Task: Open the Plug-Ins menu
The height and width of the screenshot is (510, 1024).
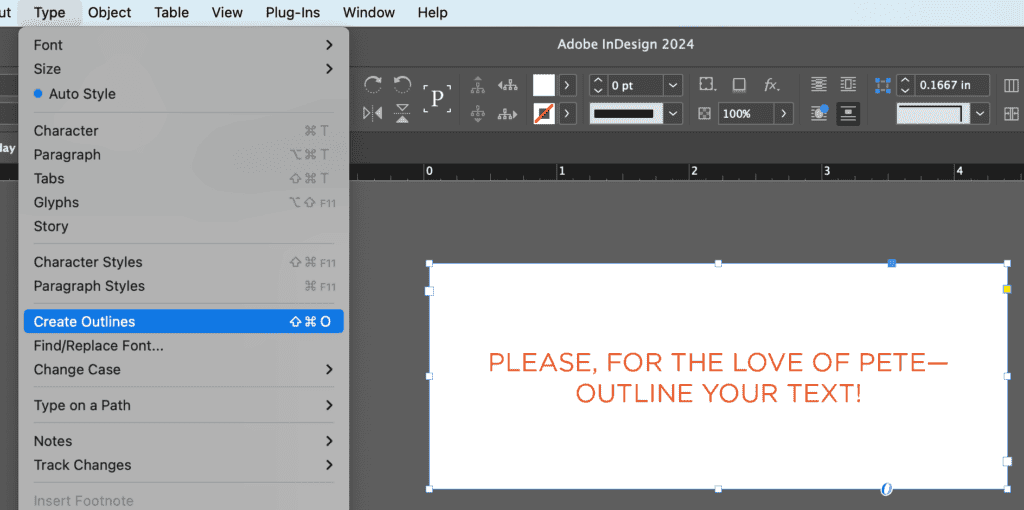Action: [293, 12]
